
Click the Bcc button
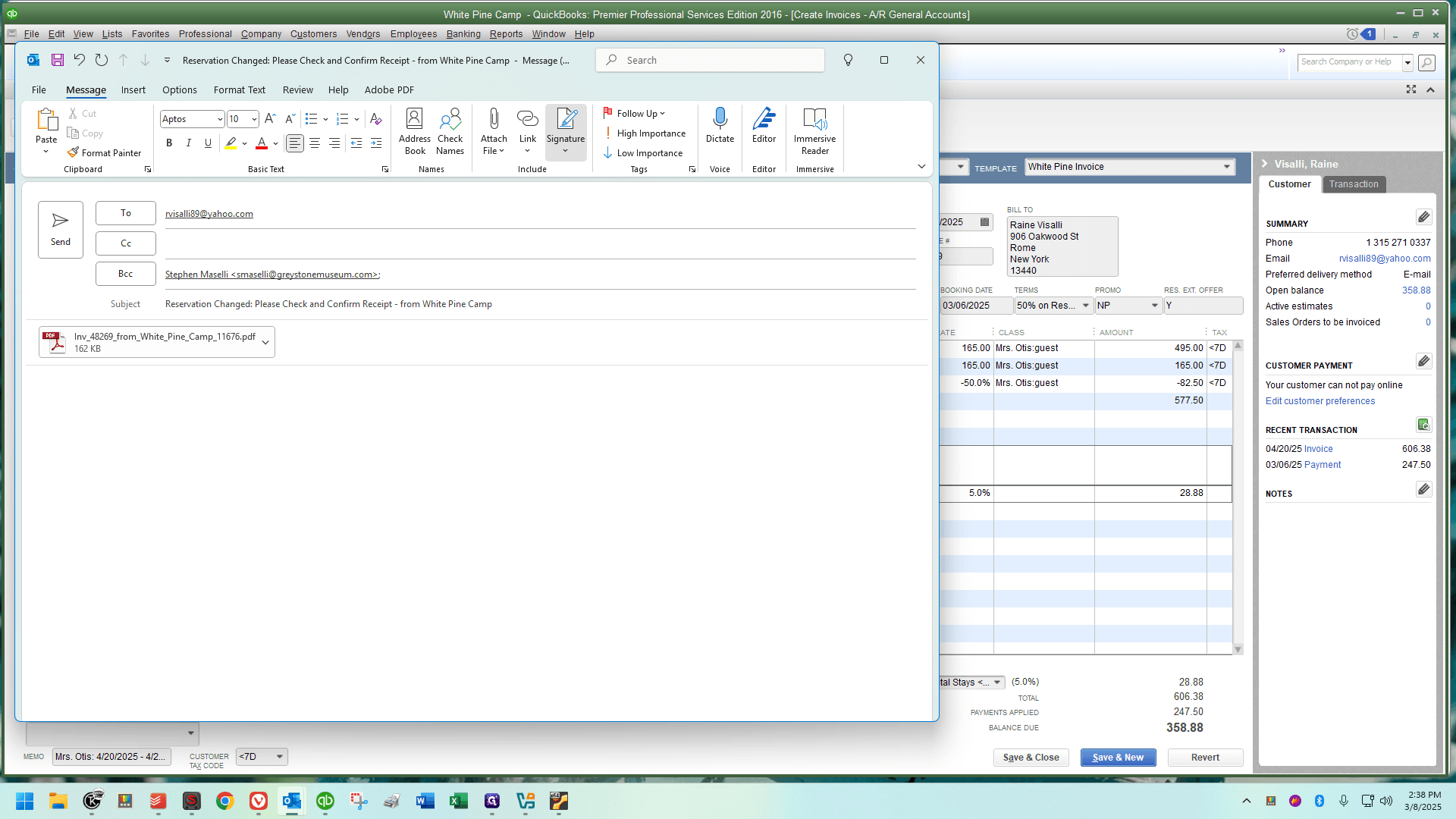[126, 274]
